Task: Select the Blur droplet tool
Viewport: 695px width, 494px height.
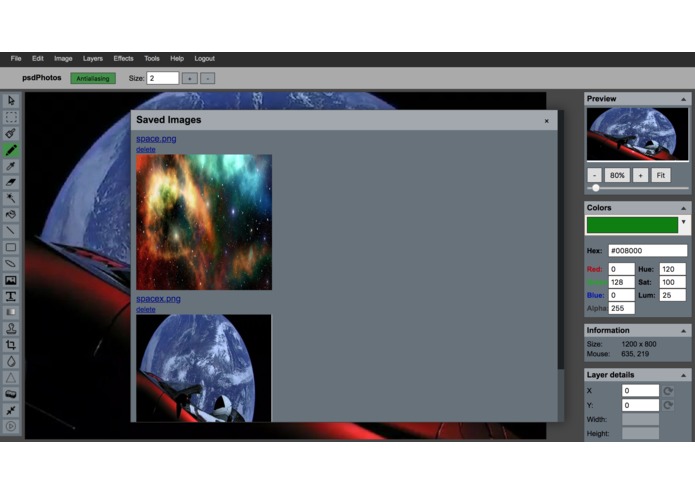Action: [x=11, y=361]
